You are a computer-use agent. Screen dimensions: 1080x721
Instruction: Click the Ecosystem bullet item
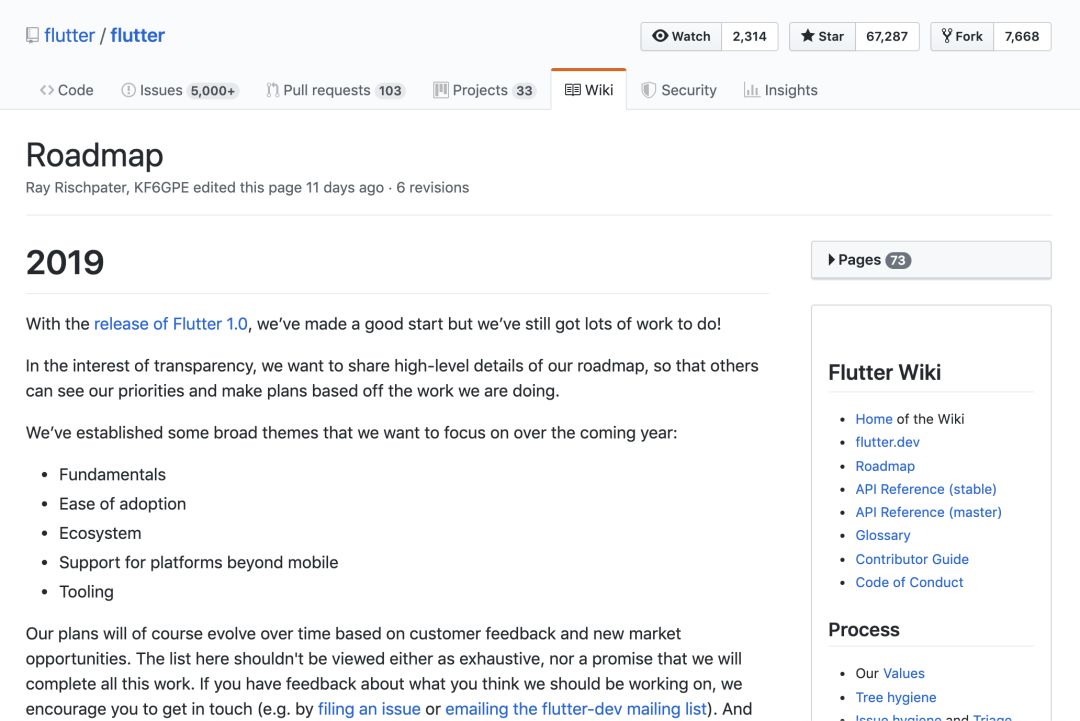tap(100, 533)
